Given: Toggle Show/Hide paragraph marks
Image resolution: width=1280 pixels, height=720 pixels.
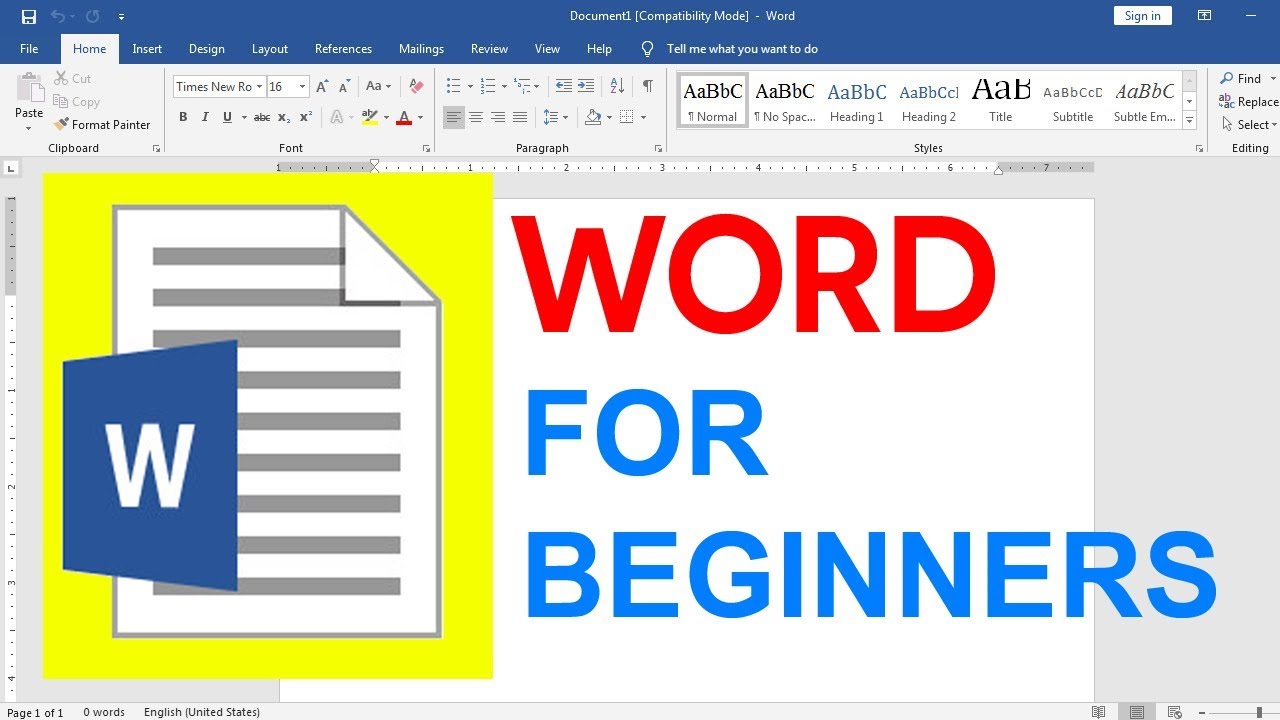Looking at the screenshot, I should click(648, 87).
